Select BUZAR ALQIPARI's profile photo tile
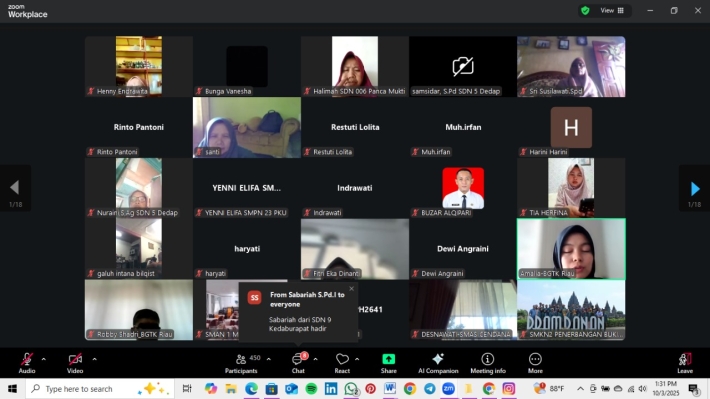The width and height of the screenshot is (710, 399). (x=463, y=188)
